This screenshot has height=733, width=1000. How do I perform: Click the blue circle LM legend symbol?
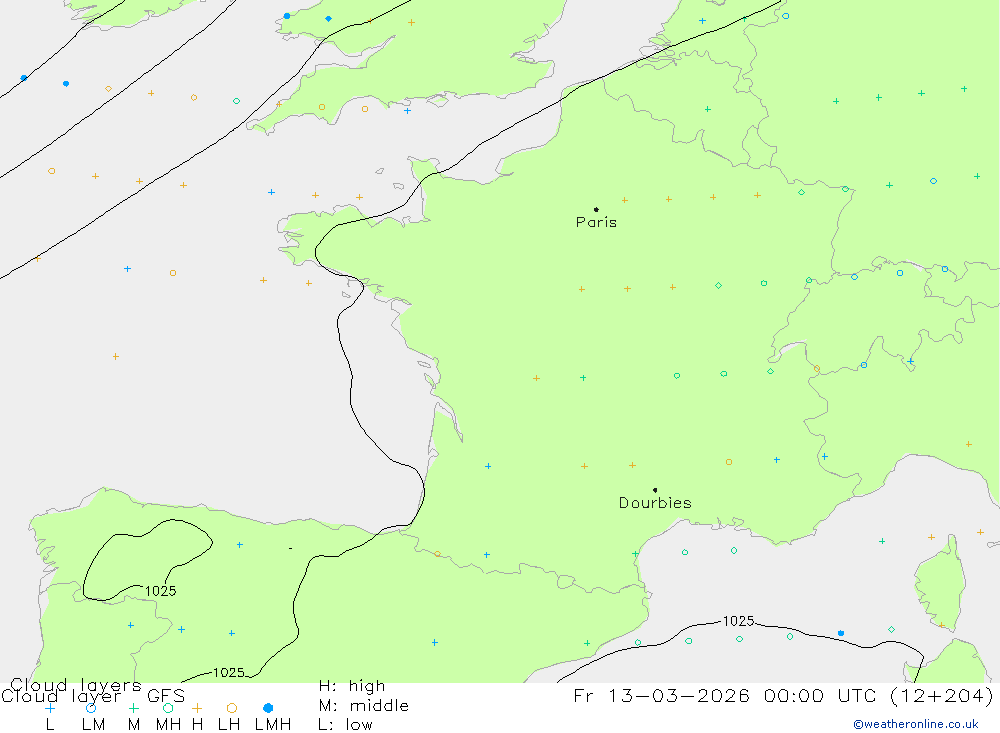pos(91,708)
